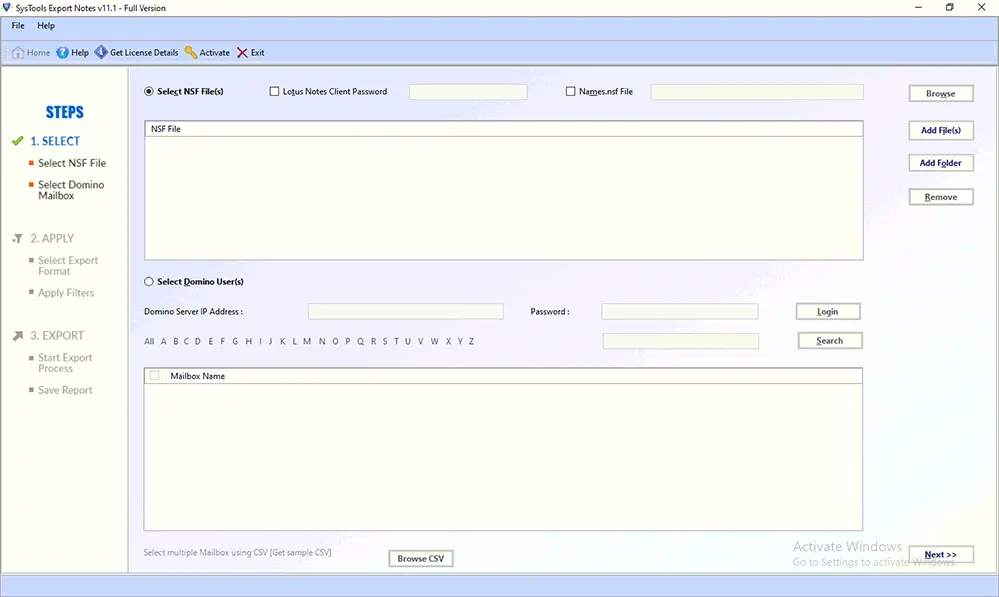The image size is (999, 597).
Task: Click the Get License Details toolbar icon
Action: (101, 52)
